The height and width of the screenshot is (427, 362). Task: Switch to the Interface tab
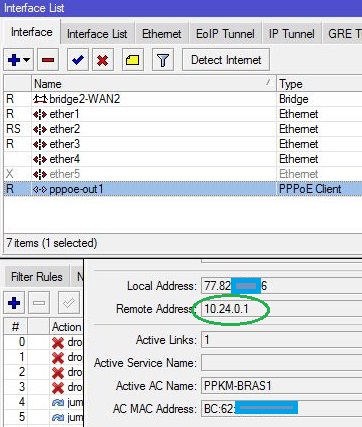click(32, 32)
